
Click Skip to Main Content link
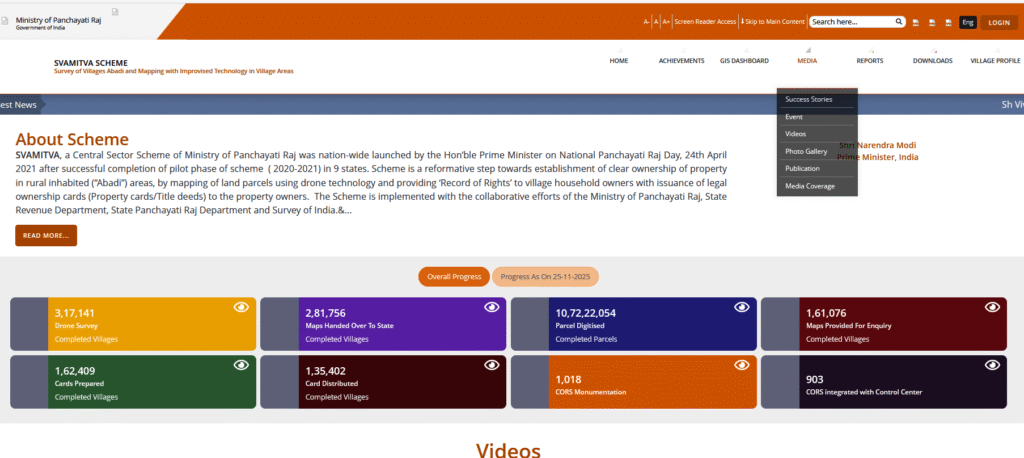click(x=773, y=22)
